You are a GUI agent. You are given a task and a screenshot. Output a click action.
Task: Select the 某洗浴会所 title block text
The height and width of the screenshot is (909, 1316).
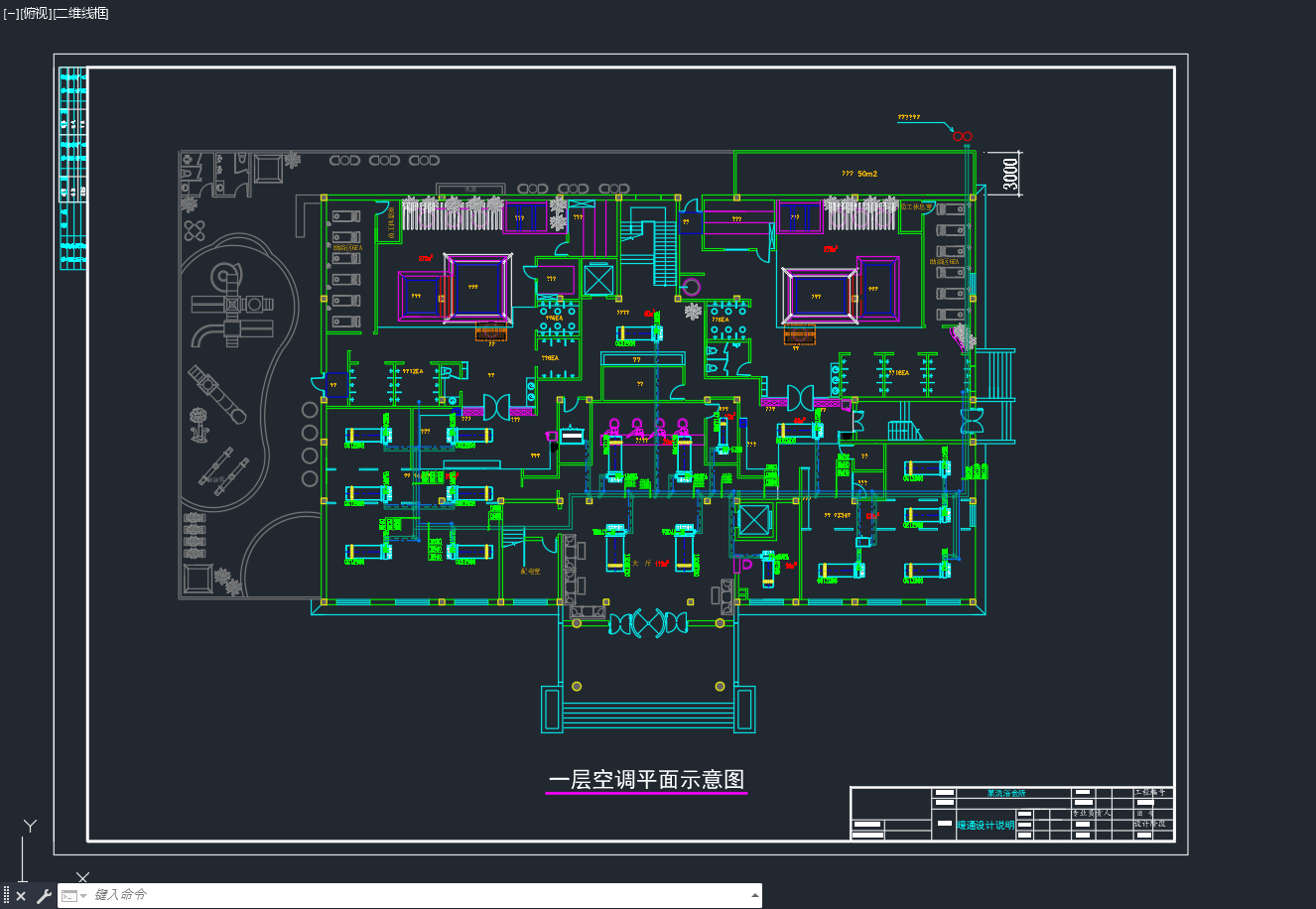(x=1006, y=793)
